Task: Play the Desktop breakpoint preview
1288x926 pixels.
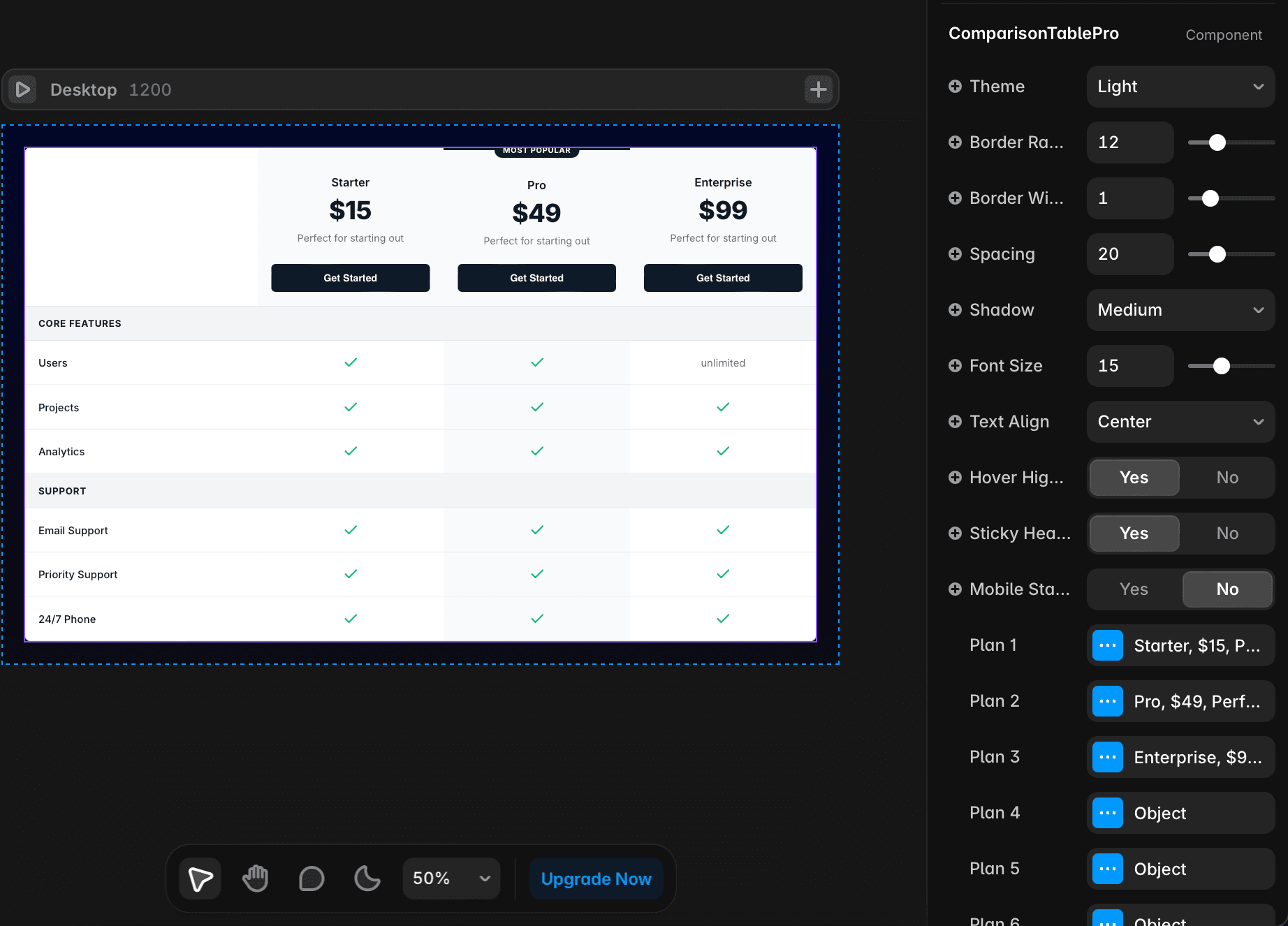Action: point(22,89)
